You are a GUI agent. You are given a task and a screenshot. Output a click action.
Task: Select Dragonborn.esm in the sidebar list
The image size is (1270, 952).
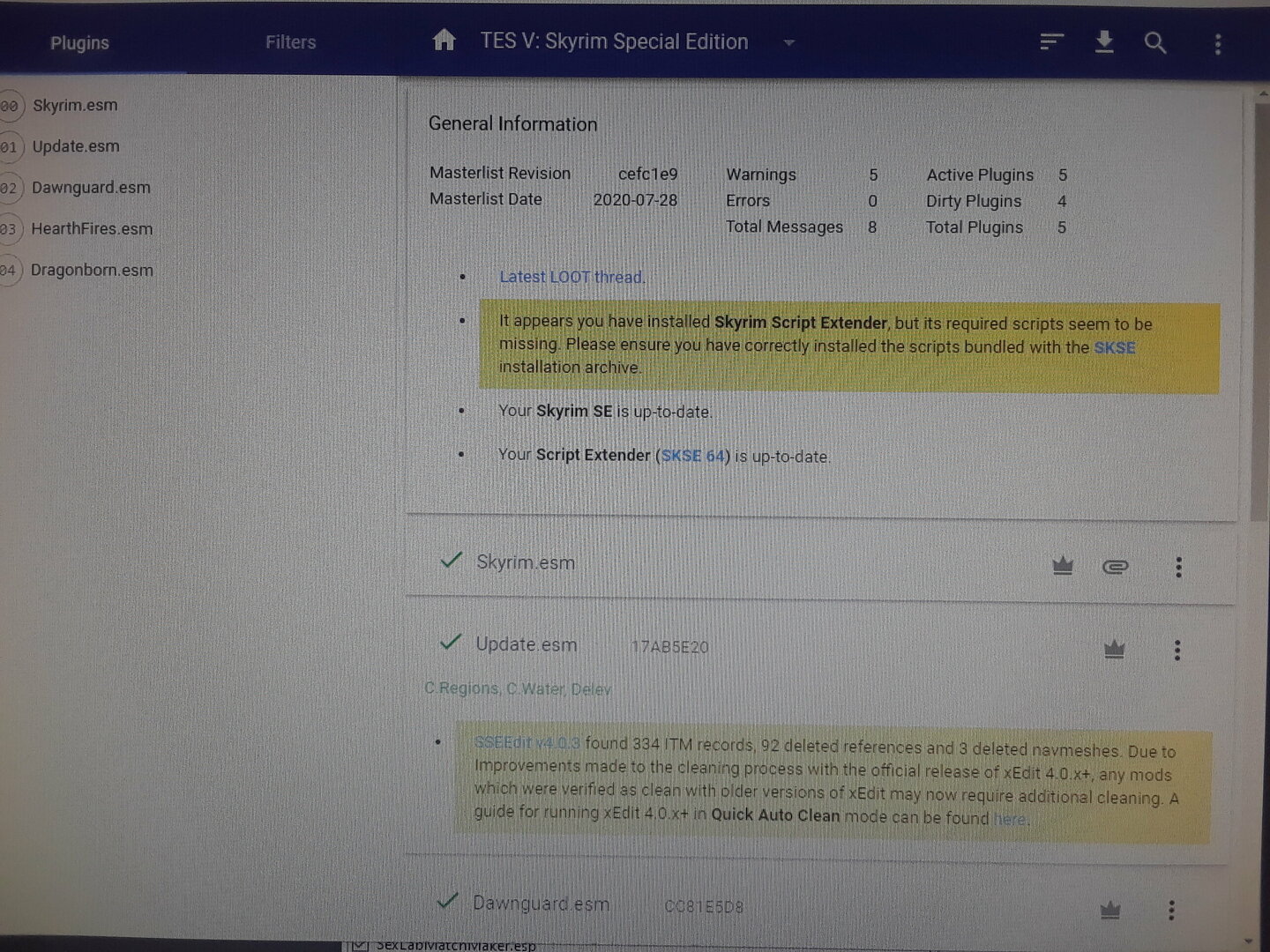click(x=92, y=270)
